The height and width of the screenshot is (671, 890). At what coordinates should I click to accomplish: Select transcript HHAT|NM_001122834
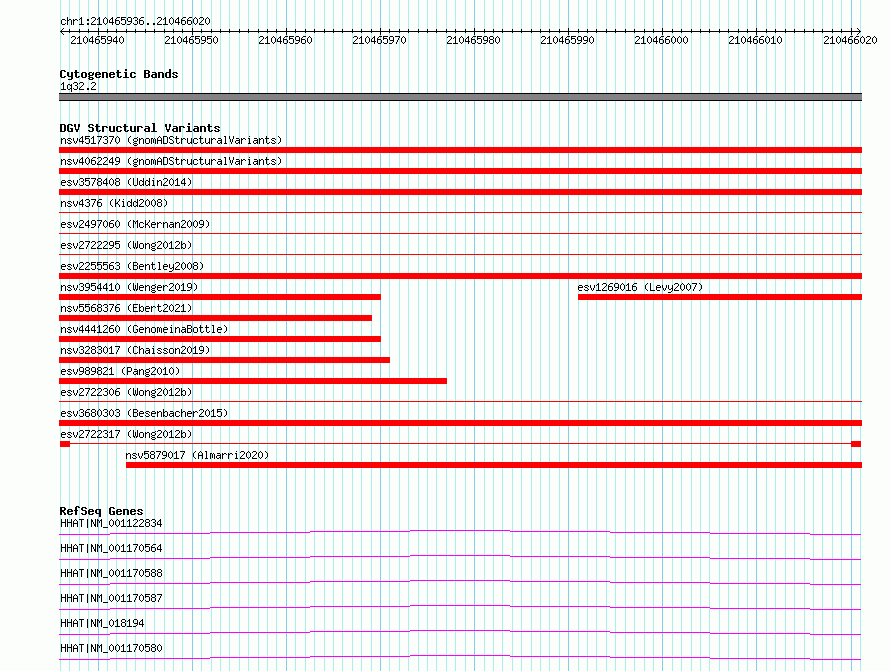tap(111, 523)
